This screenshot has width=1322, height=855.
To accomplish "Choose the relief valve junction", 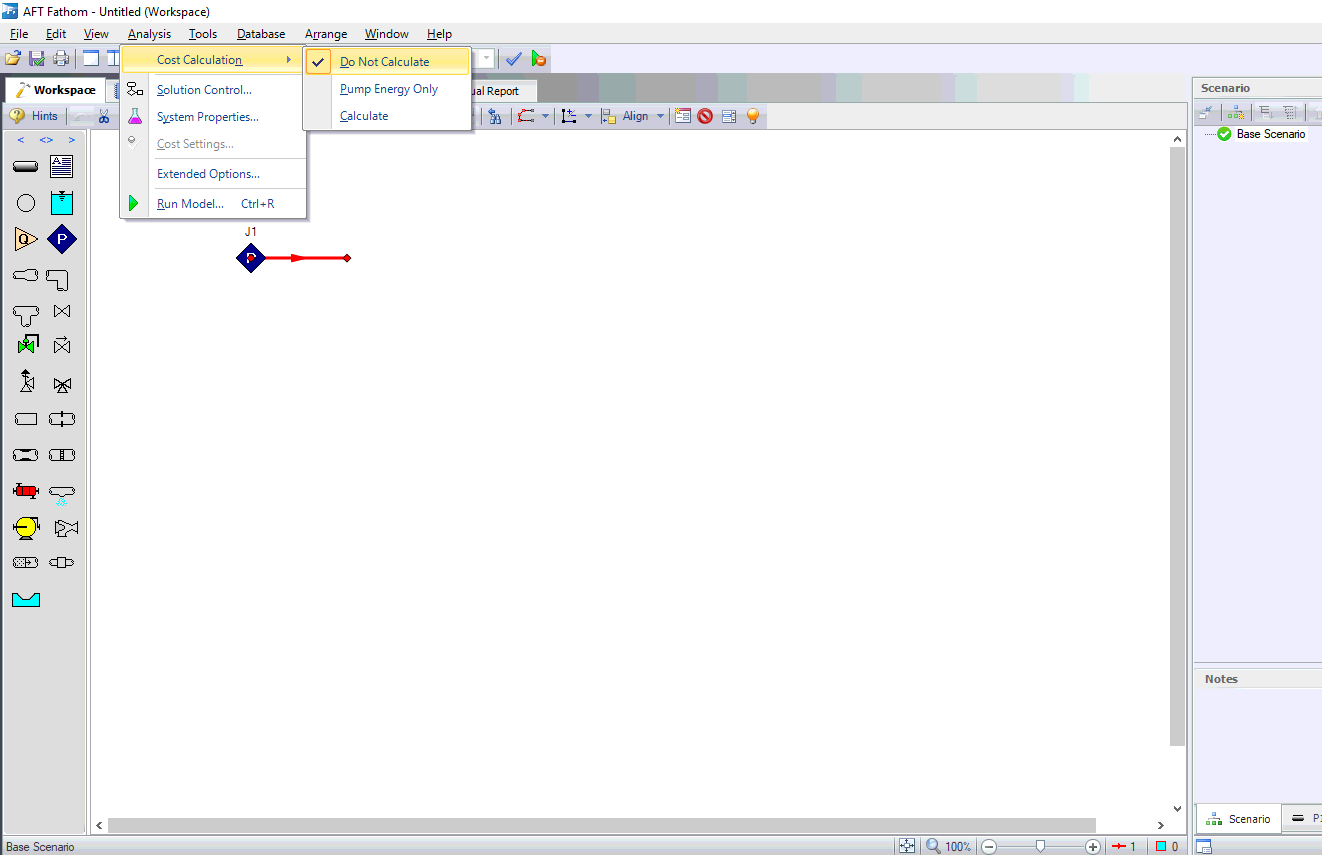I will click(27, 381).
